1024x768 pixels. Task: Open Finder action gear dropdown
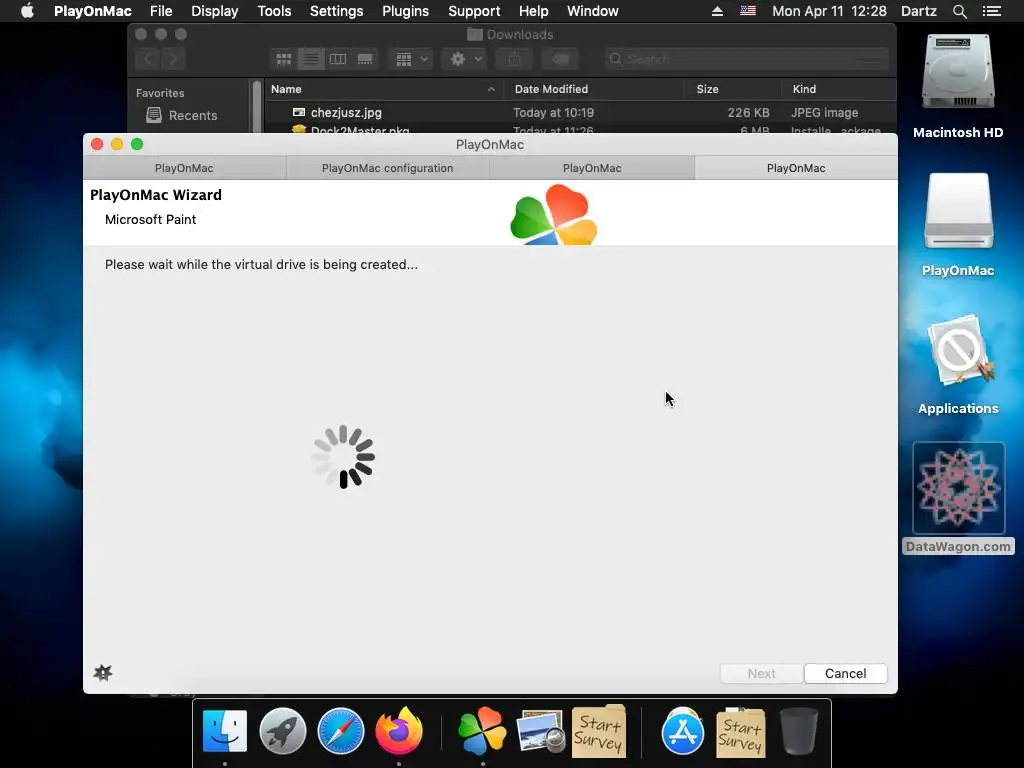(465, 59)
